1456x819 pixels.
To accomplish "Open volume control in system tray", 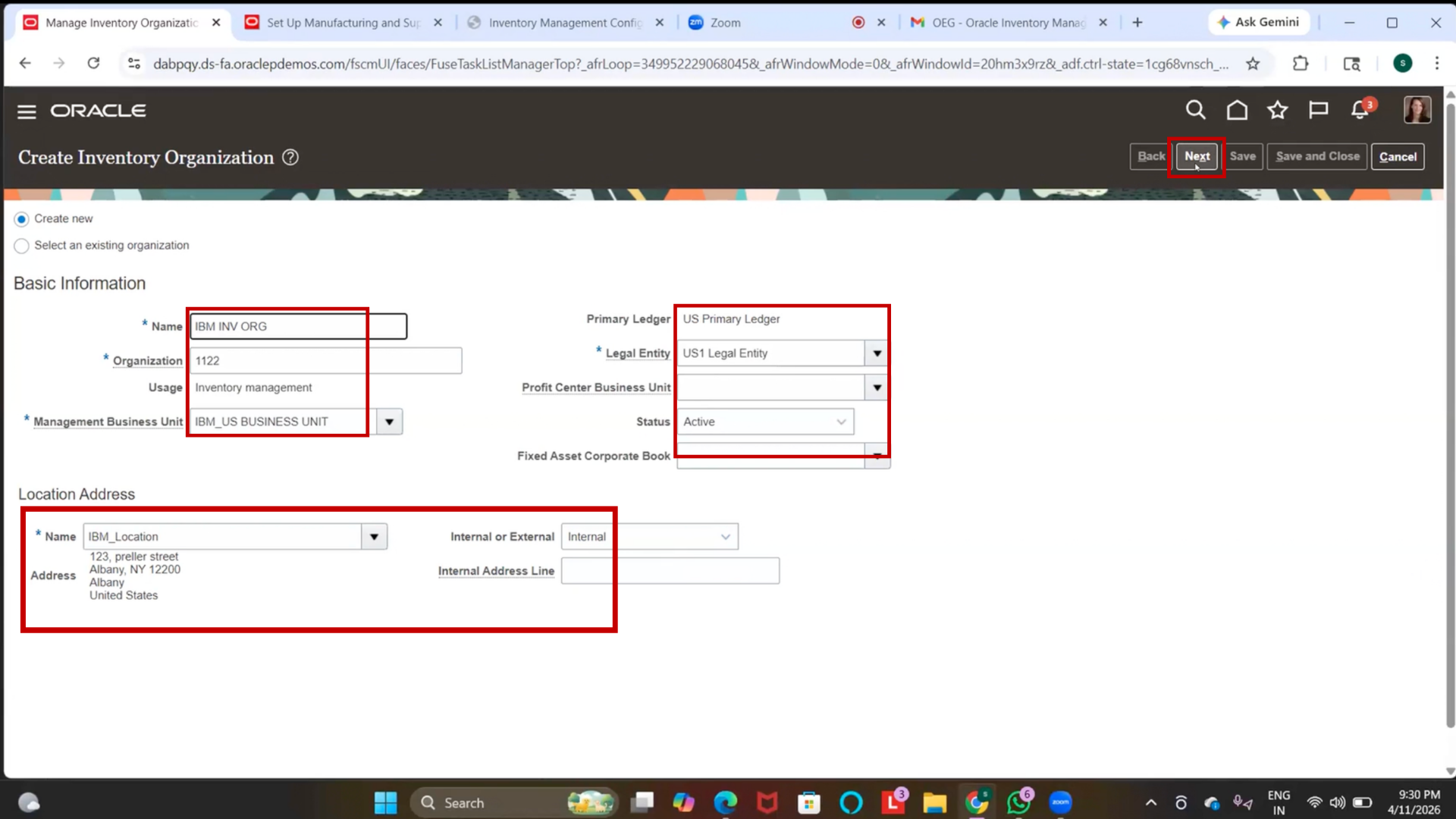I will coord(1338,802).
